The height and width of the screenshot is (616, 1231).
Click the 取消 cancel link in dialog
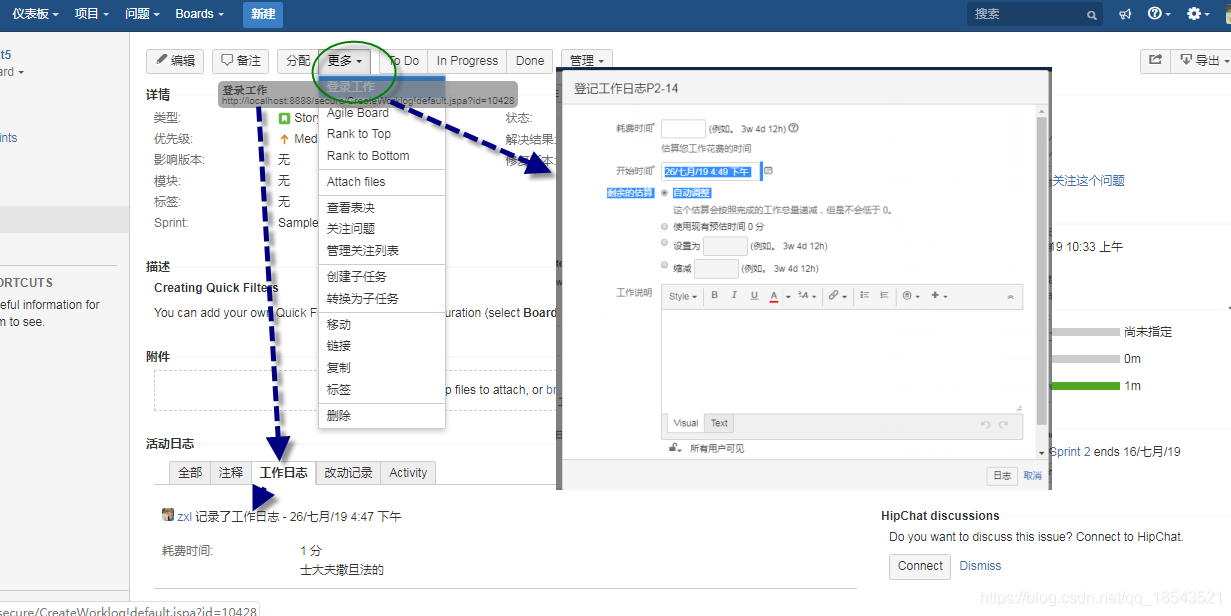coord(1032,476)
